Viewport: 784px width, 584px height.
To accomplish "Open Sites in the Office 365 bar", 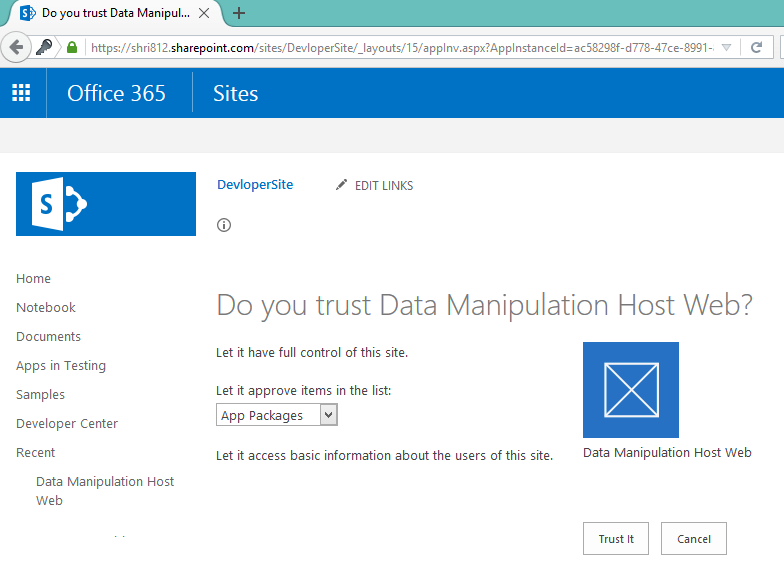I will [236, 94].
